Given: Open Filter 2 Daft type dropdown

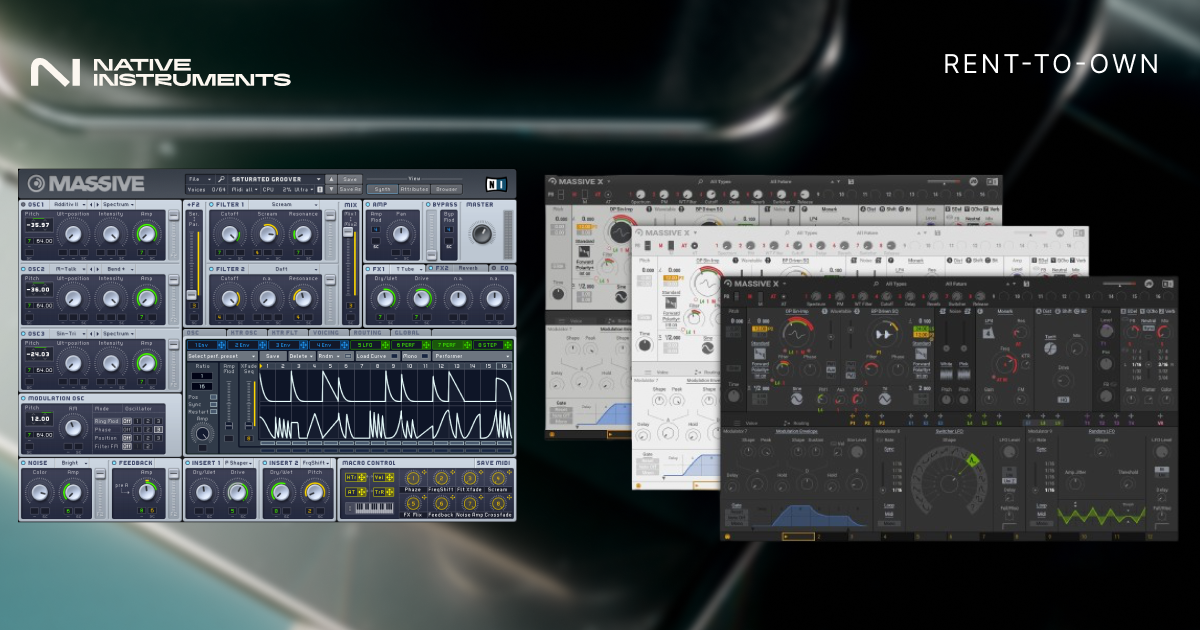Looking at the screenshot, I should click(284, 269).
